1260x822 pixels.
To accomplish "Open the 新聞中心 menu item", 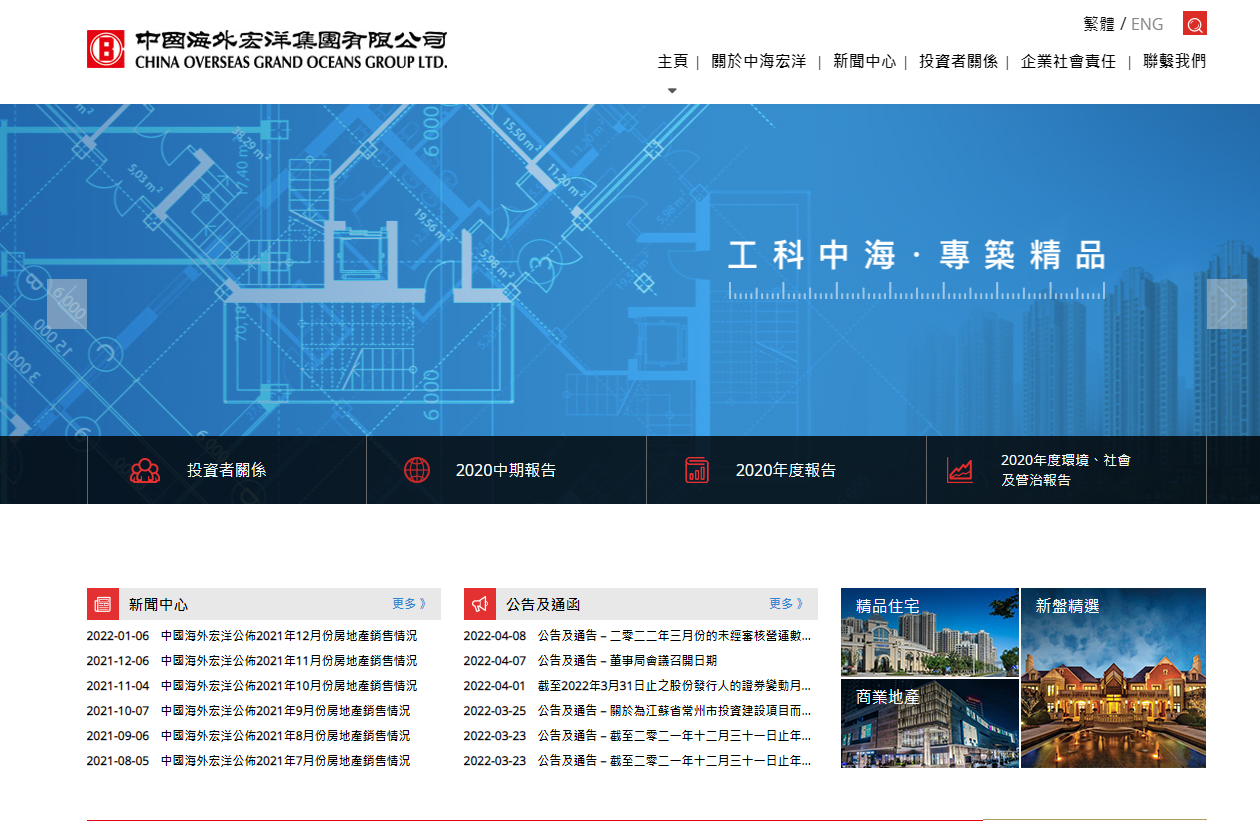I will pyautogui.click(x=862, y=61).
